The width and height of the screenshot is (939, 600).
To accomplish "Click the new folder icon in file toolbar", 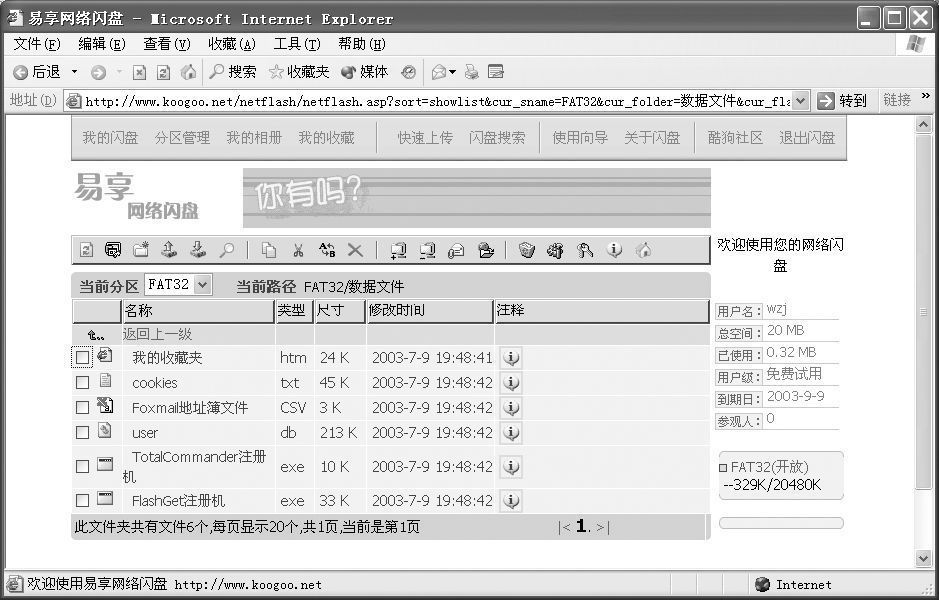I will click(141, 250).
